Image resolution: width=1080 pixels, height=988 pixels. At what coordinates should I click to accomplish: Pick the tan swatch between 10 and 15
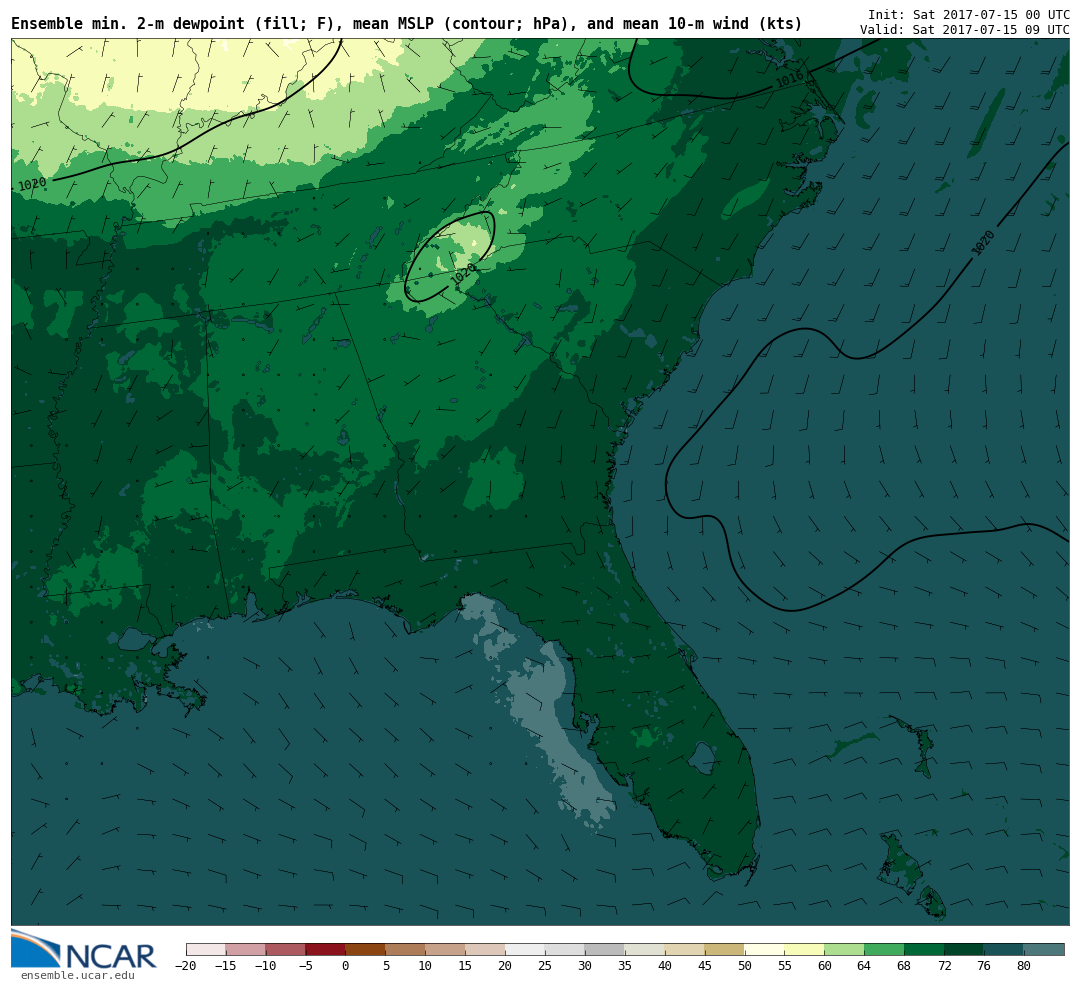[446, 949]
